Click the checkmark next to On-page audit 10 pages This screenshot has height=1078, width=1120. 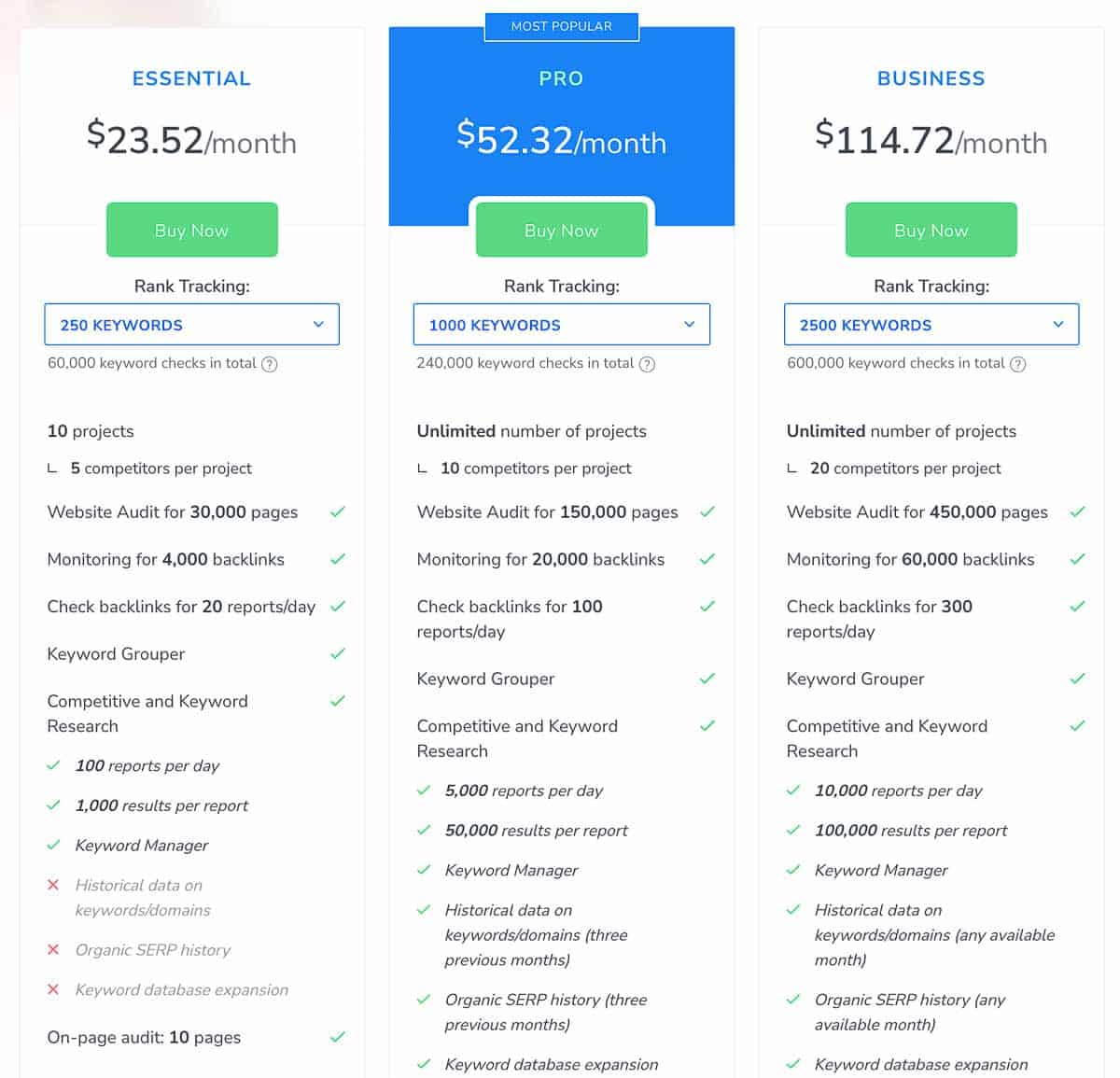pyautogui.click(x=337, y=1037)
